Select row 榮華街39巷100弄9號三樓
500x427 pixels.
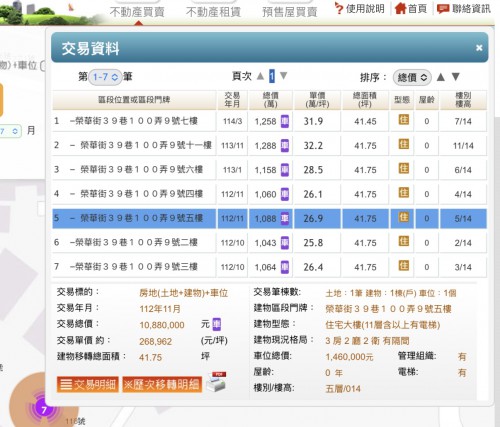[x=269, y=267]
